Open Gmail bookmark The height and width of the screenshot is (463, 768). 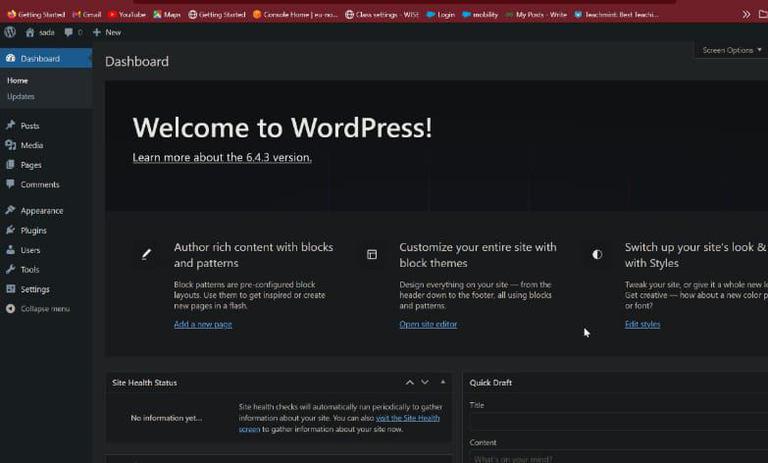click(x=87, y=15)
